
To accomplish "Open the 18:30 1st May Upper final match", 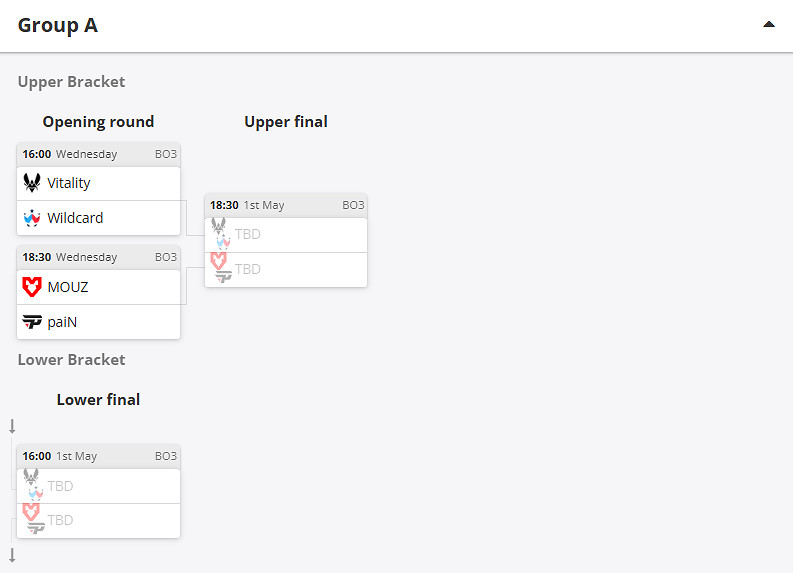I will point(286,205).
